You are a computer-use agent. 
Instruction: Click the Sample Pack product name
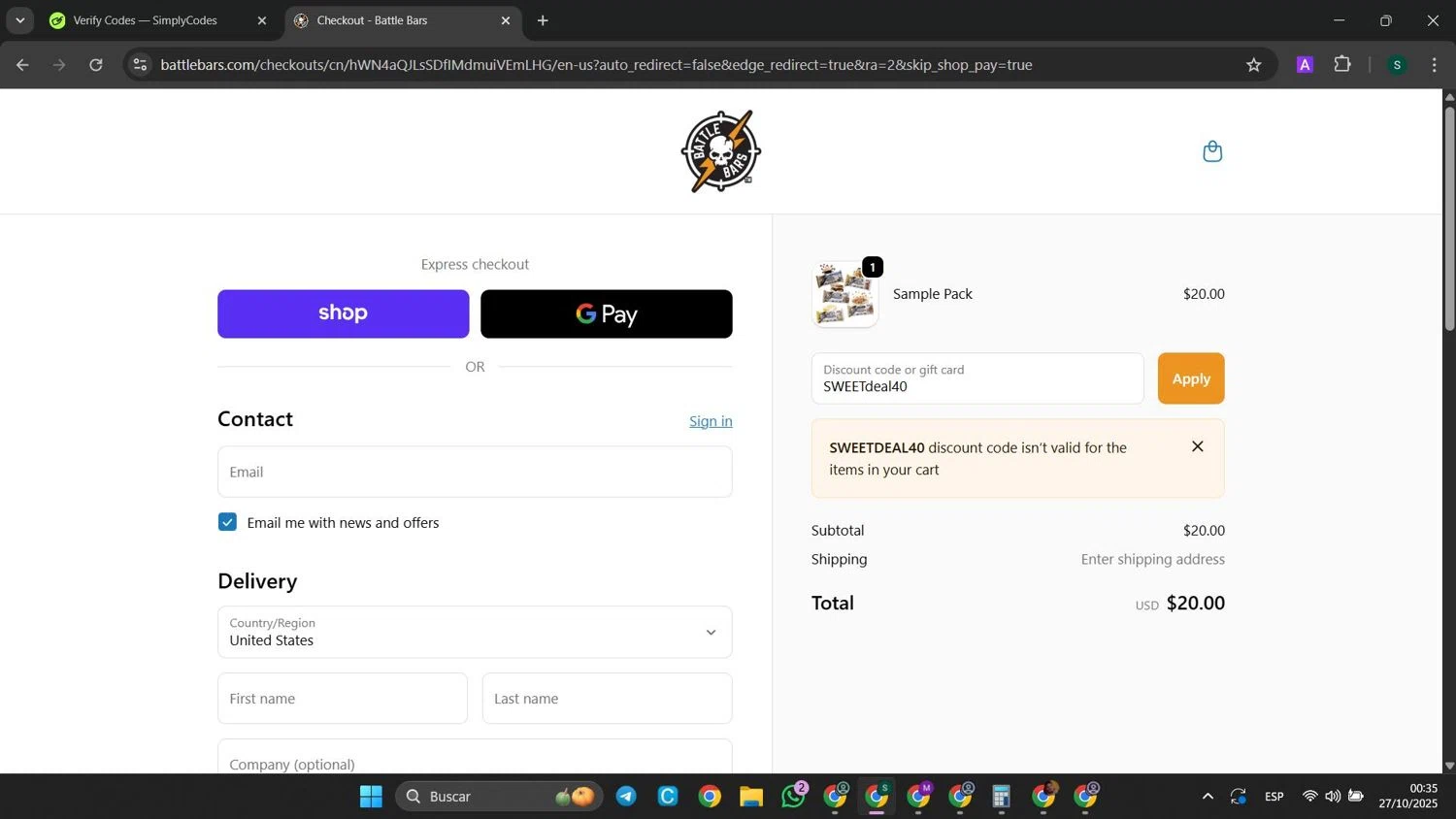933,294
